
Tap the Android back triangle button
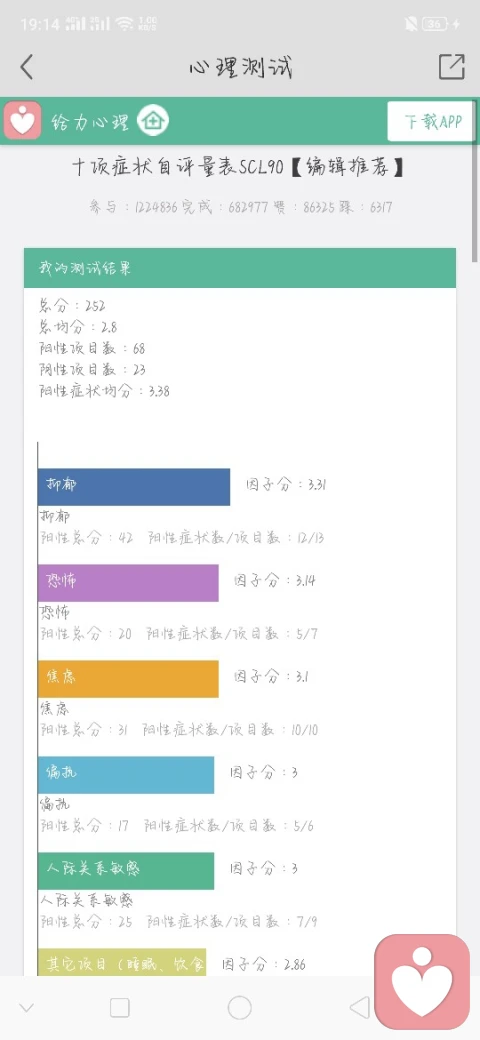359,1008
